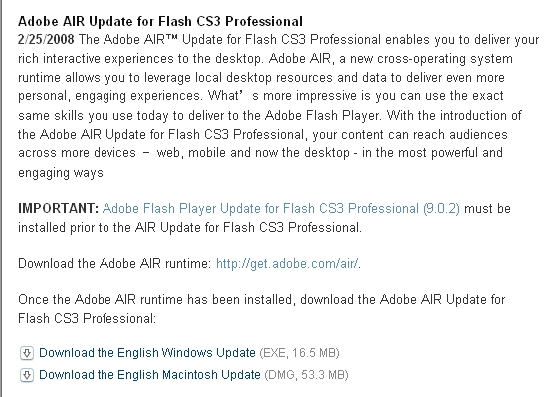Viewport: 554px width, 397px height.
Task: Click 'installed prior to the AIR Update' sentence
Action: point(190,228)
